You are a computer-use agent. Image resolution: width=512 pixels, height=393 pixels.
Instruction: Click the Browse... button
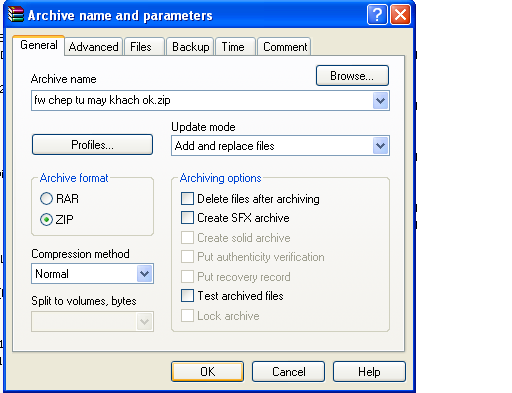[352, 76]
